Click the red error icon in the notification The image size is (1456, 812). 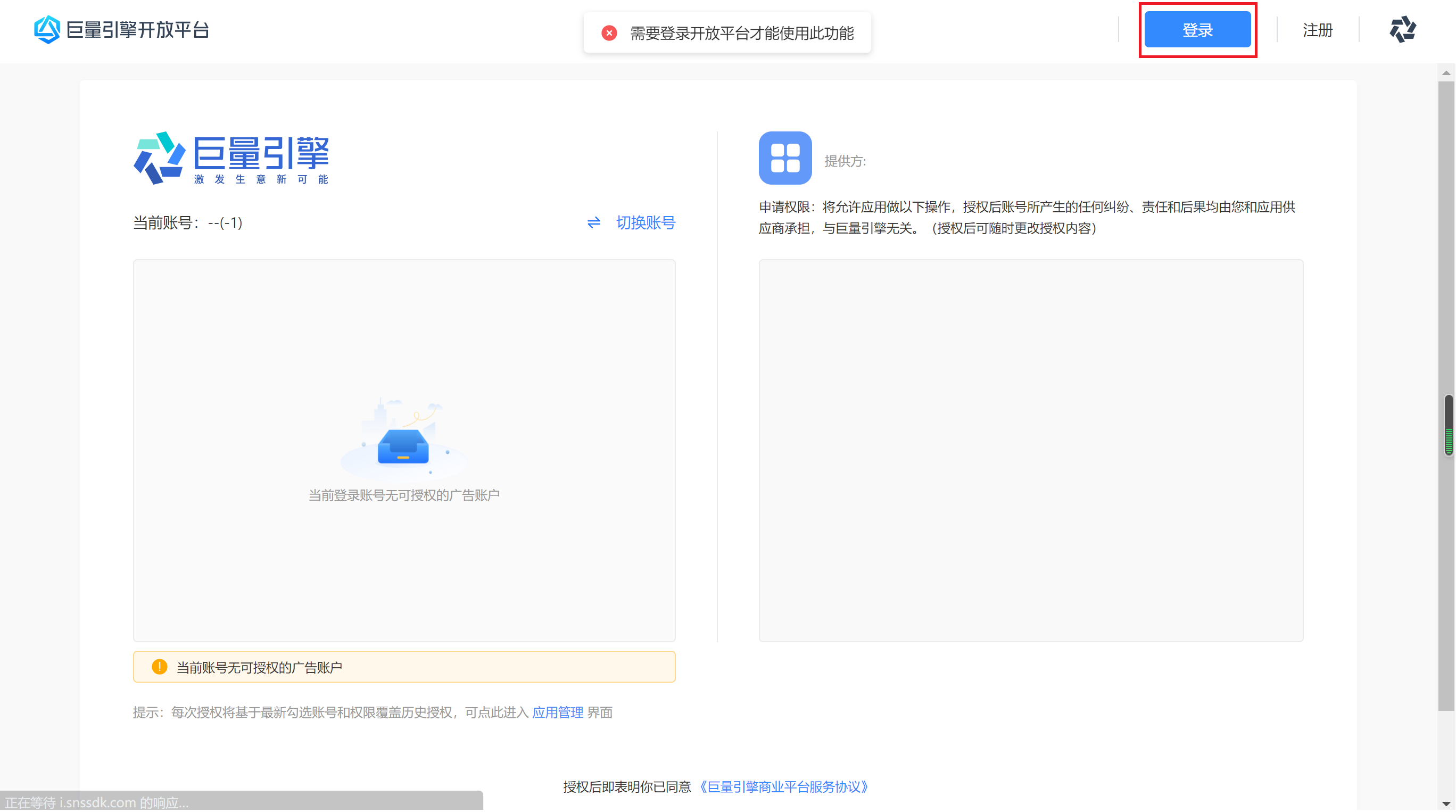[x=609, y=34]
